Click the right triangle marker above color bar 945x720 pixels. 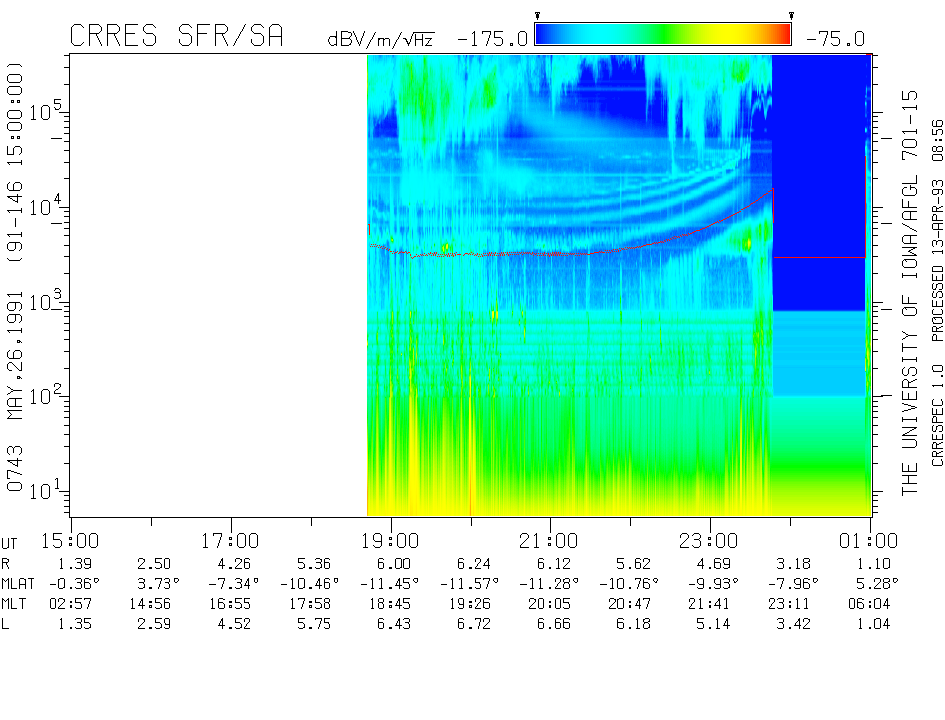791,16
